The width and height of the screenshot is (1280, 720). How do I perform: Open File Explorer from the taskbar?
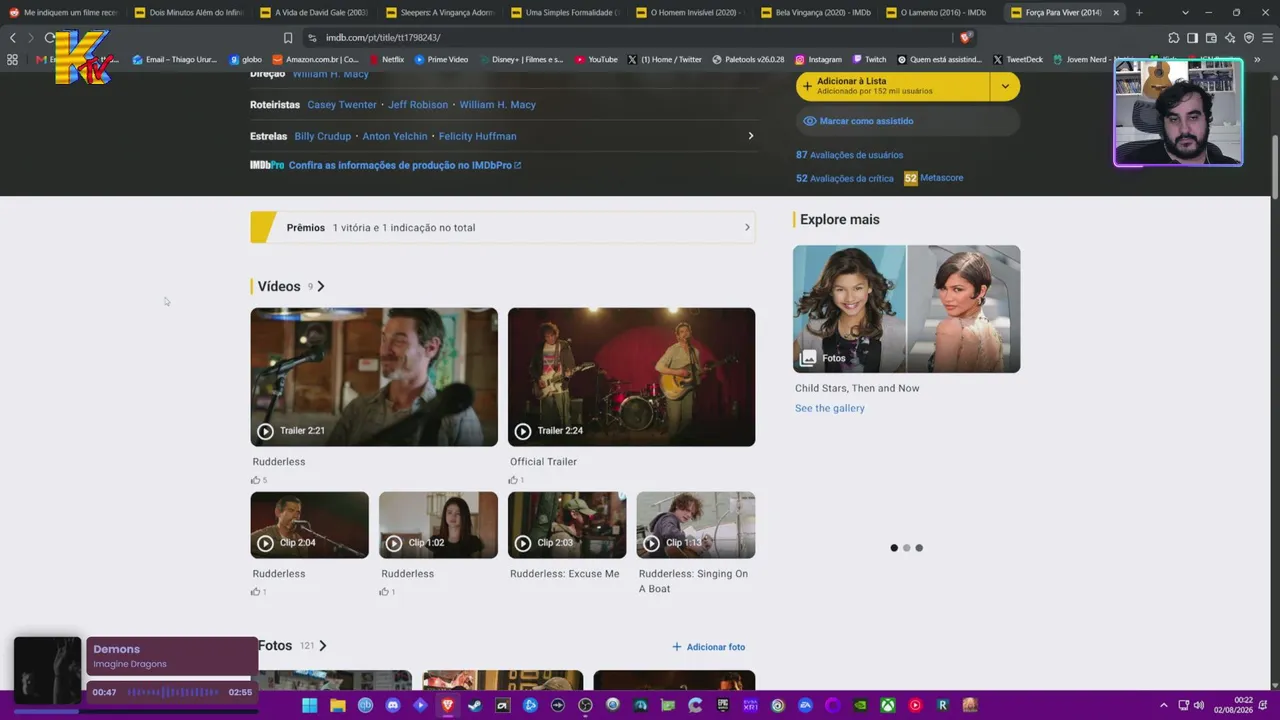(x=338, y=705)
